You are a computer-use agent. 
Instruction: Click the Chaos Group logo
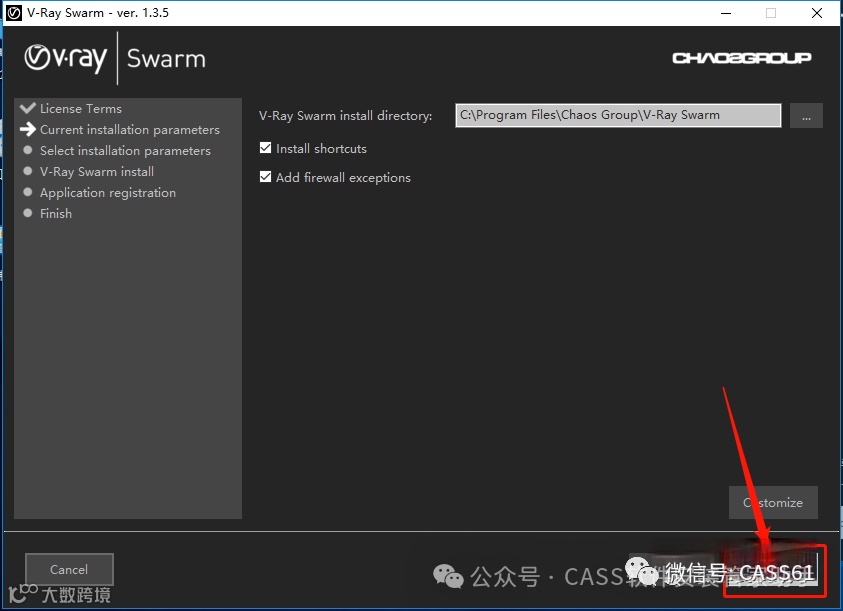pos(741,58)
